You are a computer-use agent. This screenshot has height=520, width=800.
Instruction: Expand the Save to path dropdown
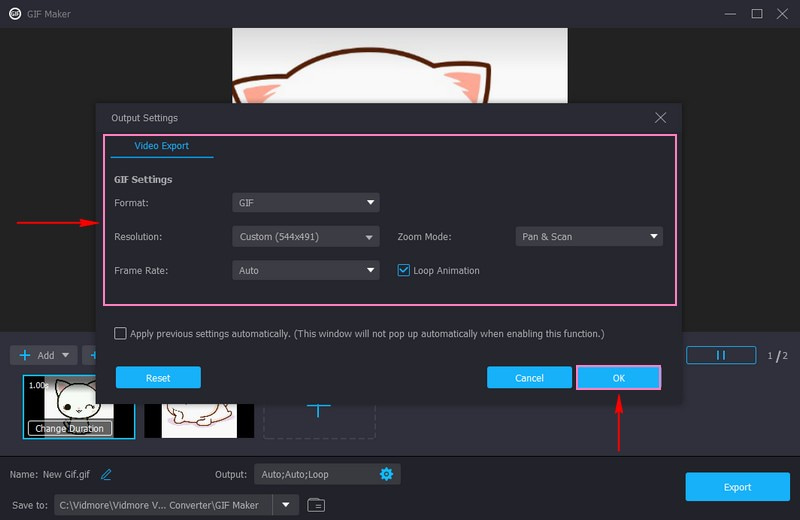coord(288,505)
